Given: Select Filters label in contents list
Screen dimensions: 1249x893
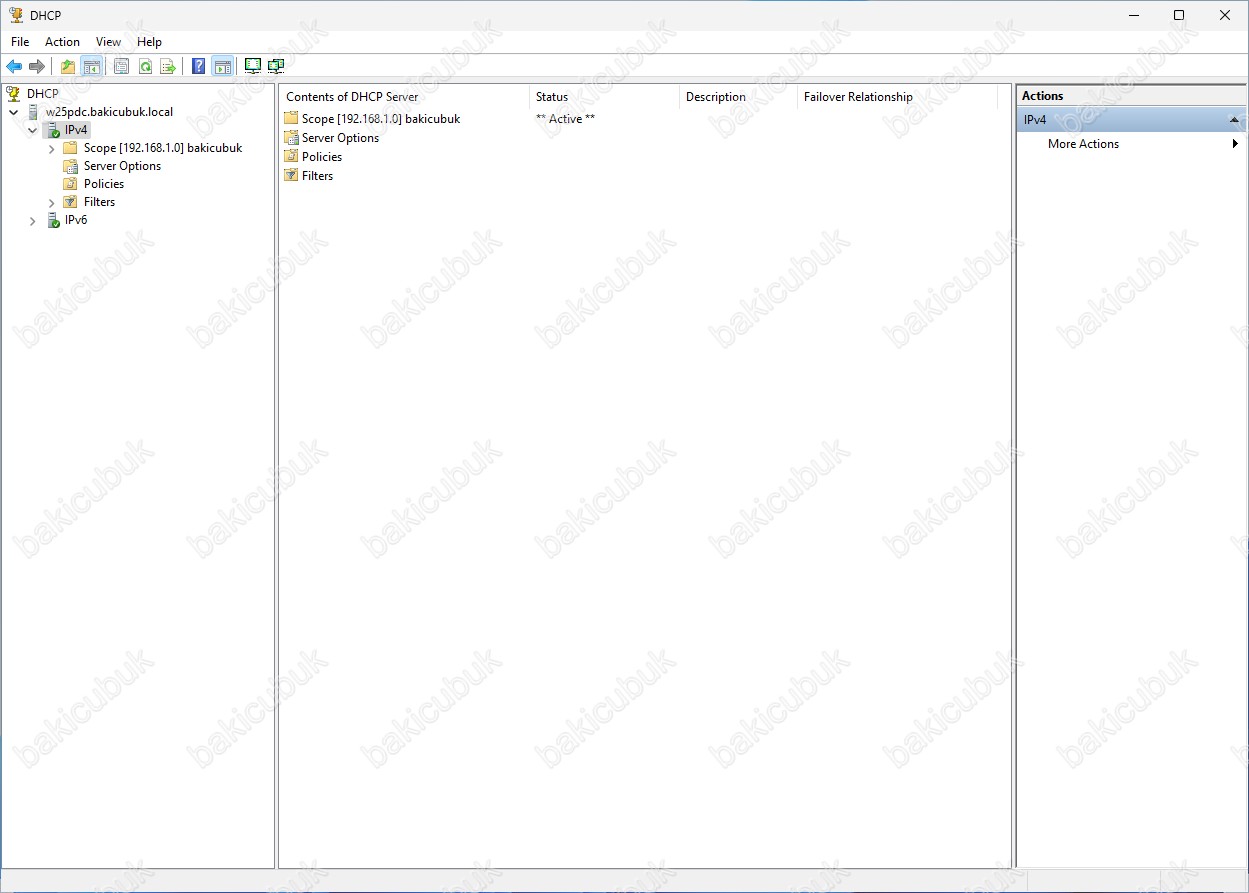Looking at the screenshot, I should tap(317, 176).
